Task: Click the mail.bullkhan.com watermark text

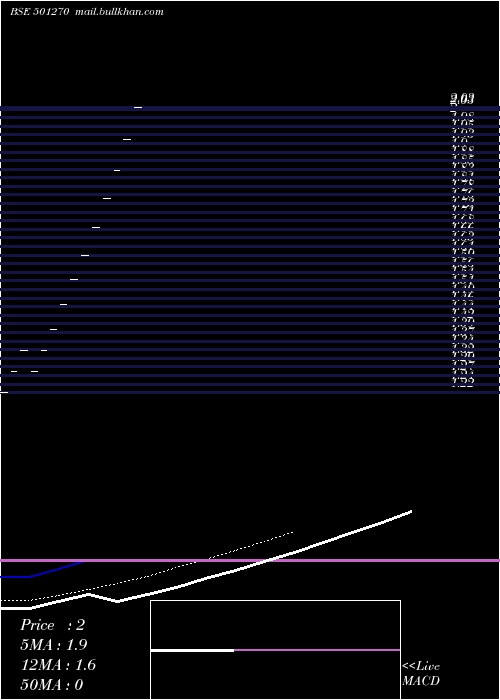Action: pos(119,12)
